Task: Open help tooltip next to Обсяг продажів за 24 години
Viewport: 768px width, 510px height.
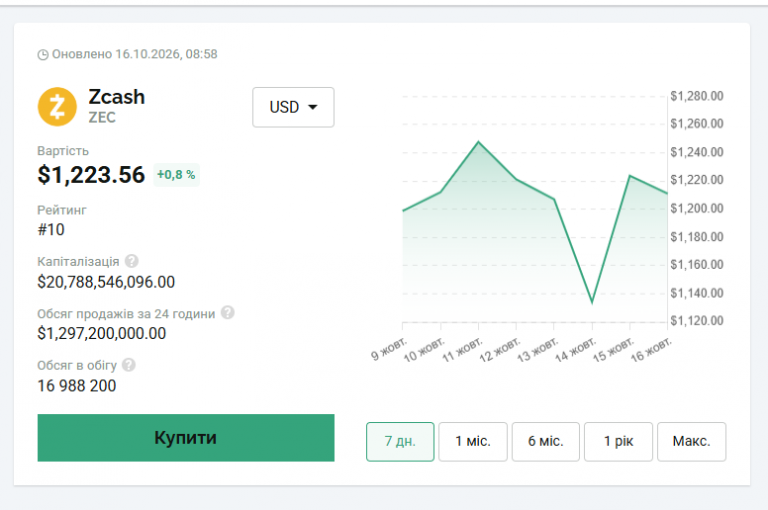Action: click(x=227, y=313)
